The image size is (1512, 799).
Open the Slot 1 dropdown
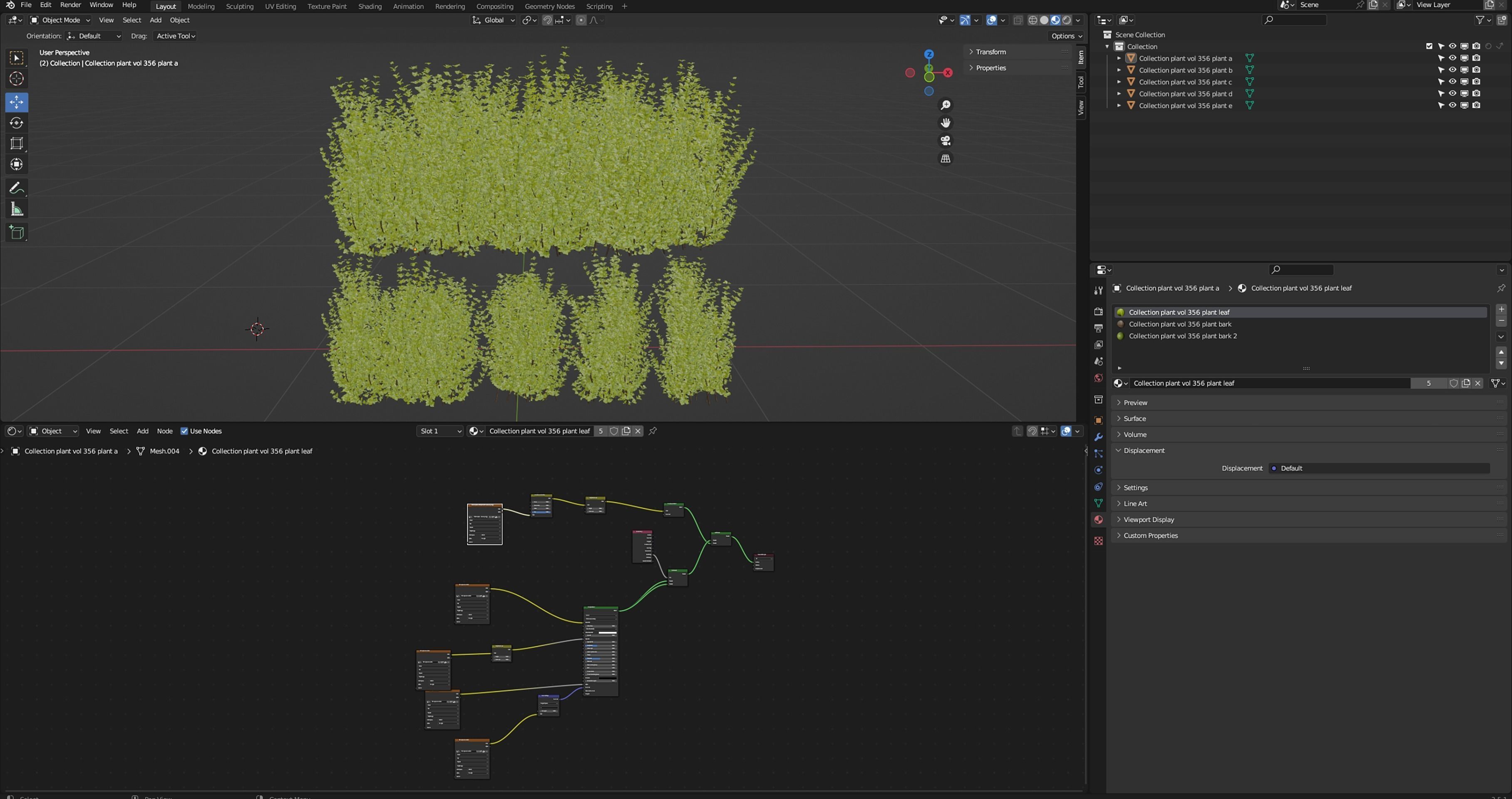(x=439, y=431)
